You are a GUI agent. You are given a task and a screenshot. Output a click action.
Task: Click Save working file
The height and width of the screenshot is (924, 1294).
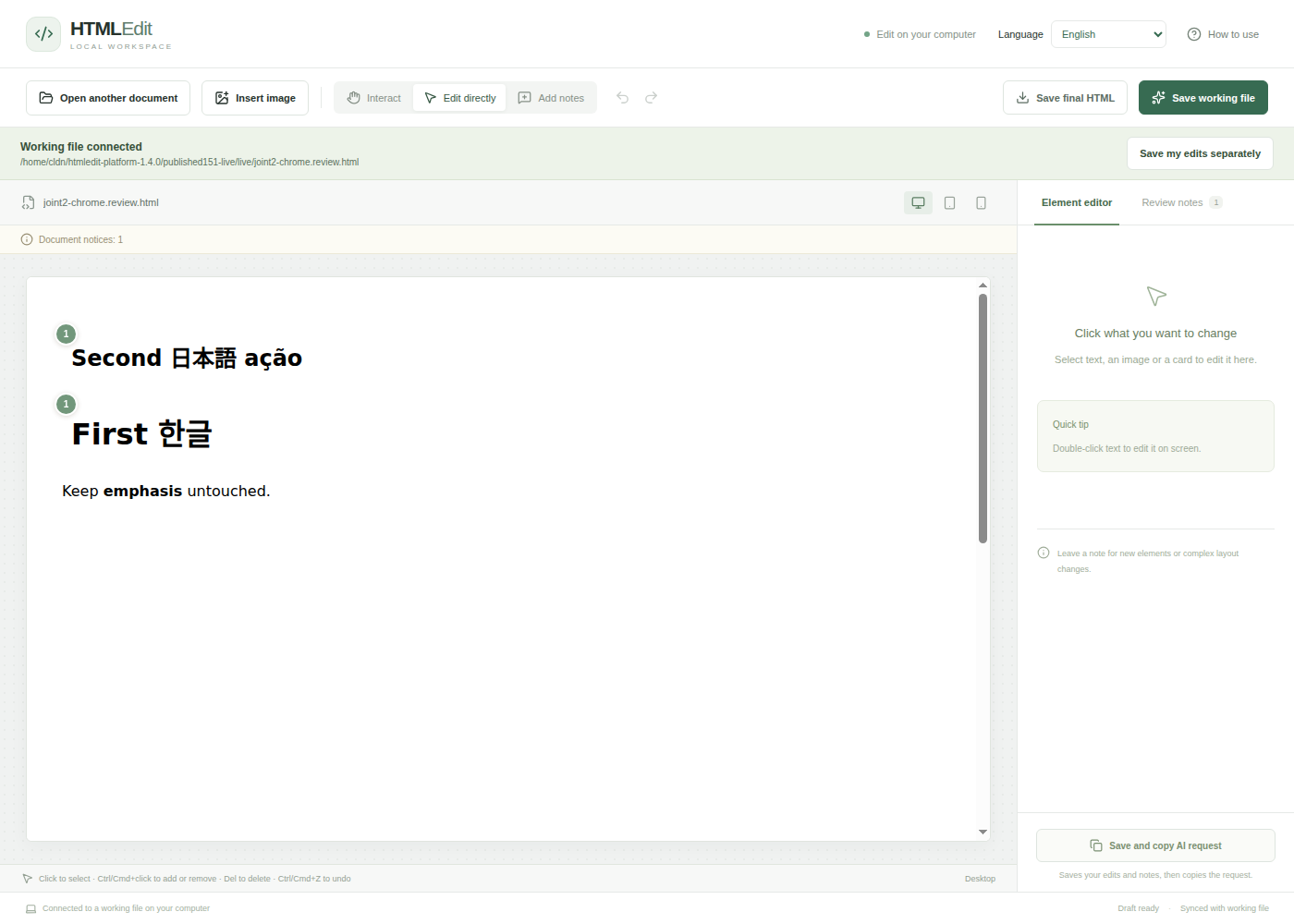point(1203,98)
